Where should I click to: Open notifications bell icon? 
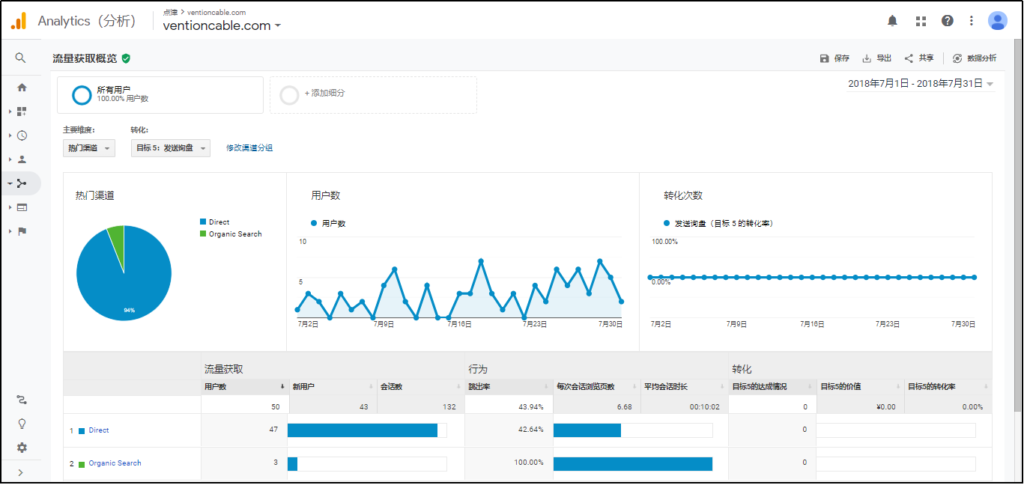click(892, 21)
